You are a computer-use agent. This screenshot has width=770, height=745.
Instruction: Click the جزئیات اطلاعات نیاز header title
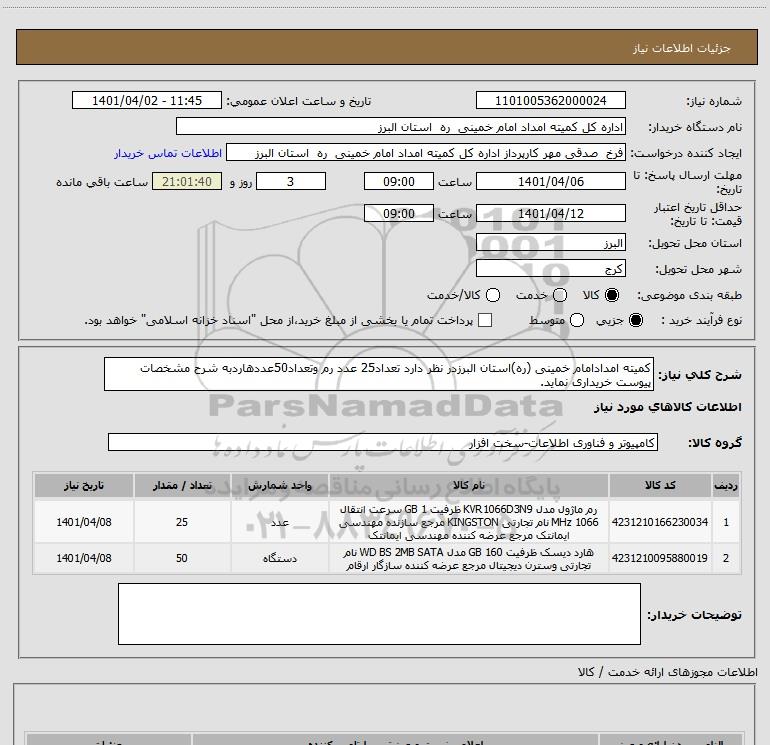pos(682,48)
